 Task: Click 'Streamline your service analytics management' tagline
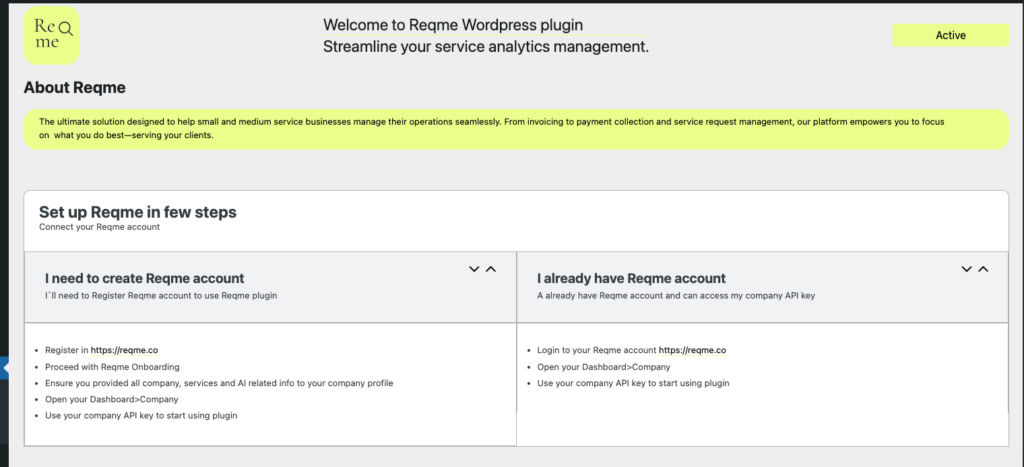coord(486,47)
